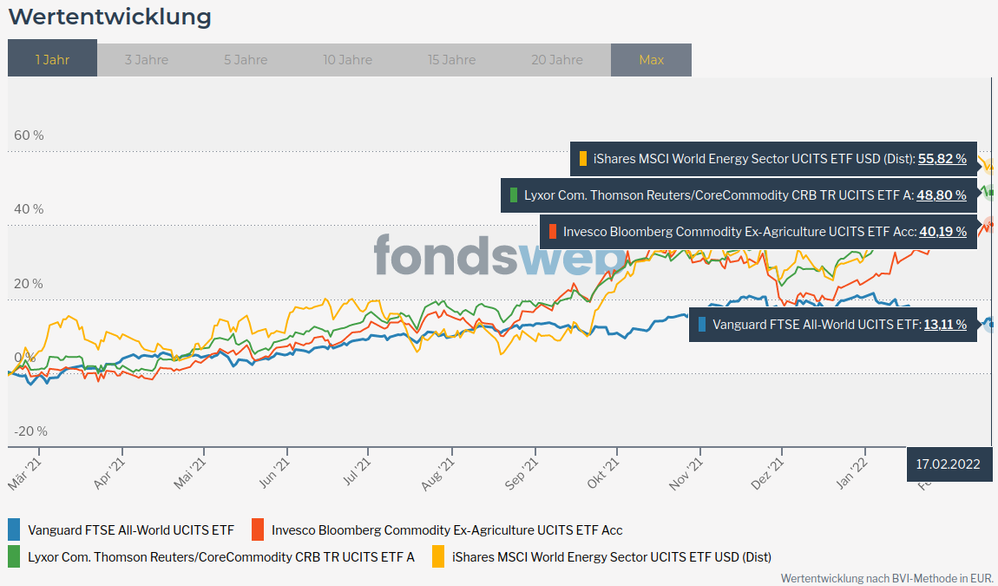Toggle Lyxor CoreCommodity CRB legend entry
The height and width of the screenshot is (586, 998).
220,556
